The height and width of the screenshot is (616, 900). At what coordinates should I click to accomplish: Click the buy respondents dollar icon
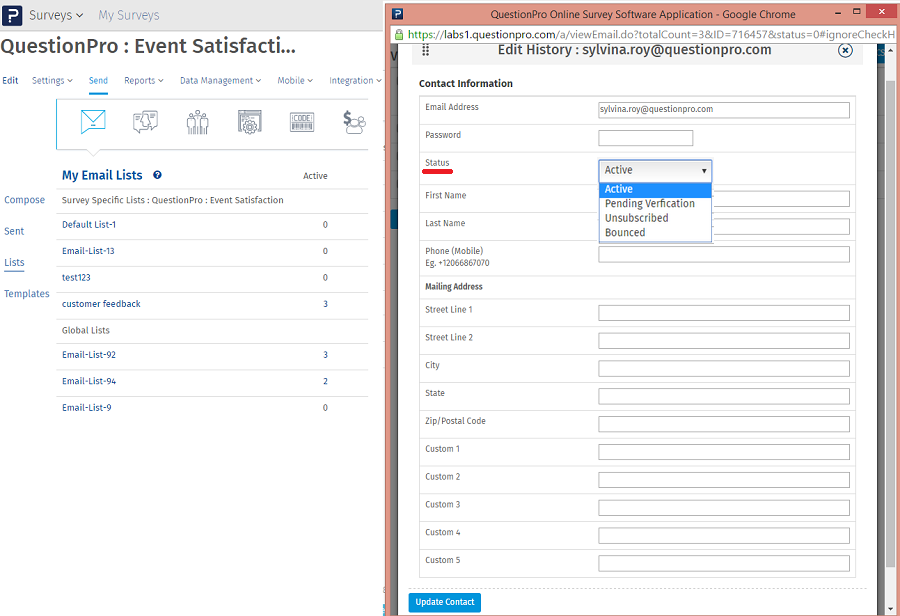[355, 120]
